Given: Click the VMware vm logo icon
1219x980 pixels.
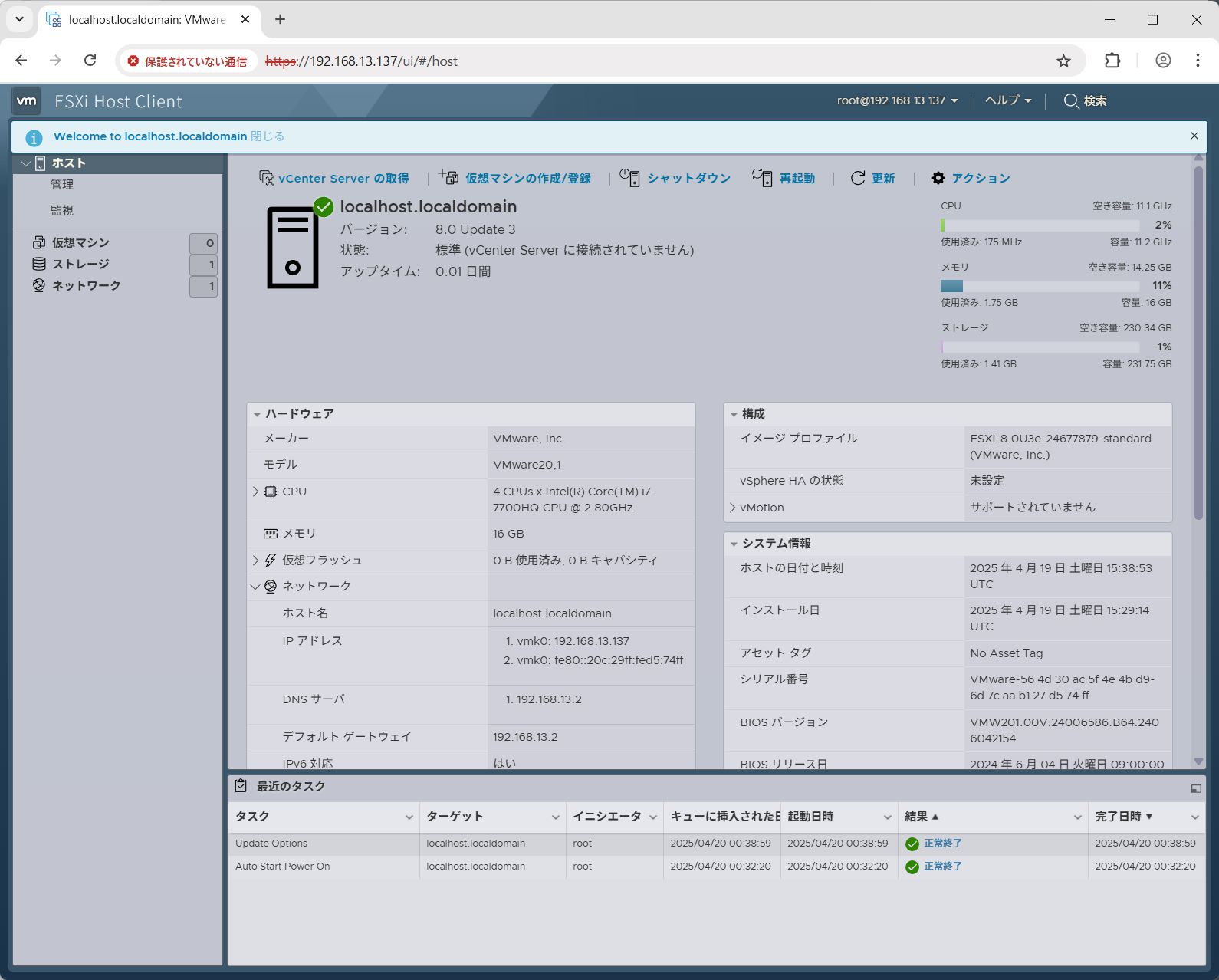Looking at the screenshot, I should click(26, 101).
